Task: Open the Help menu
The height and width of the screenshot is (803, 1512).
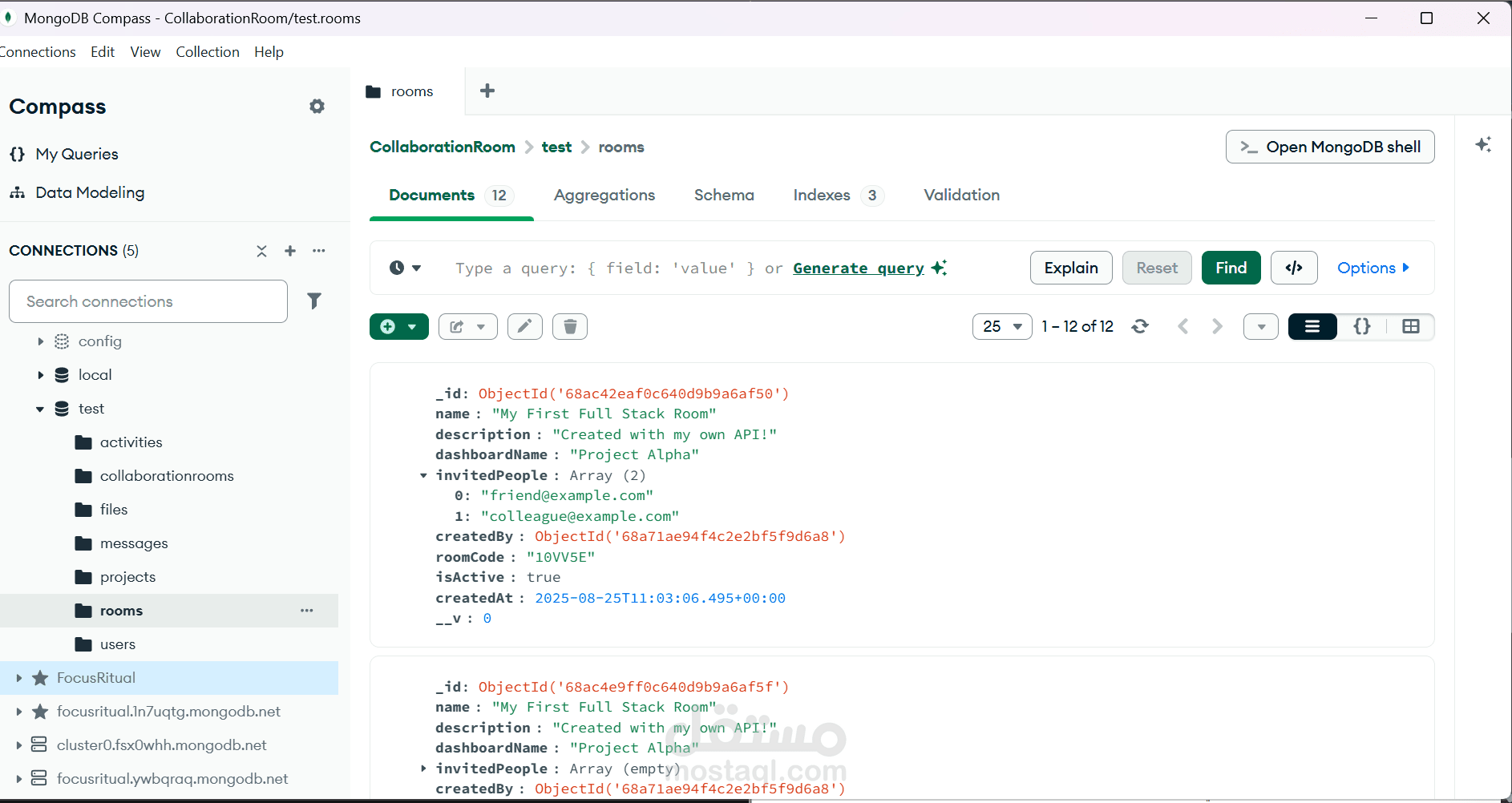Action: click(269, 52)
